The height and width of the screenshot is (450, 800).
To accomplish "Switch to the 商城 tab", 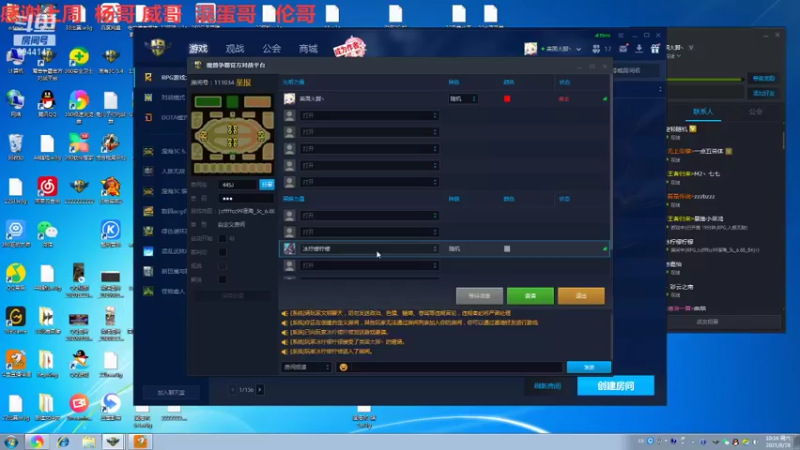I will click(308, 48).
